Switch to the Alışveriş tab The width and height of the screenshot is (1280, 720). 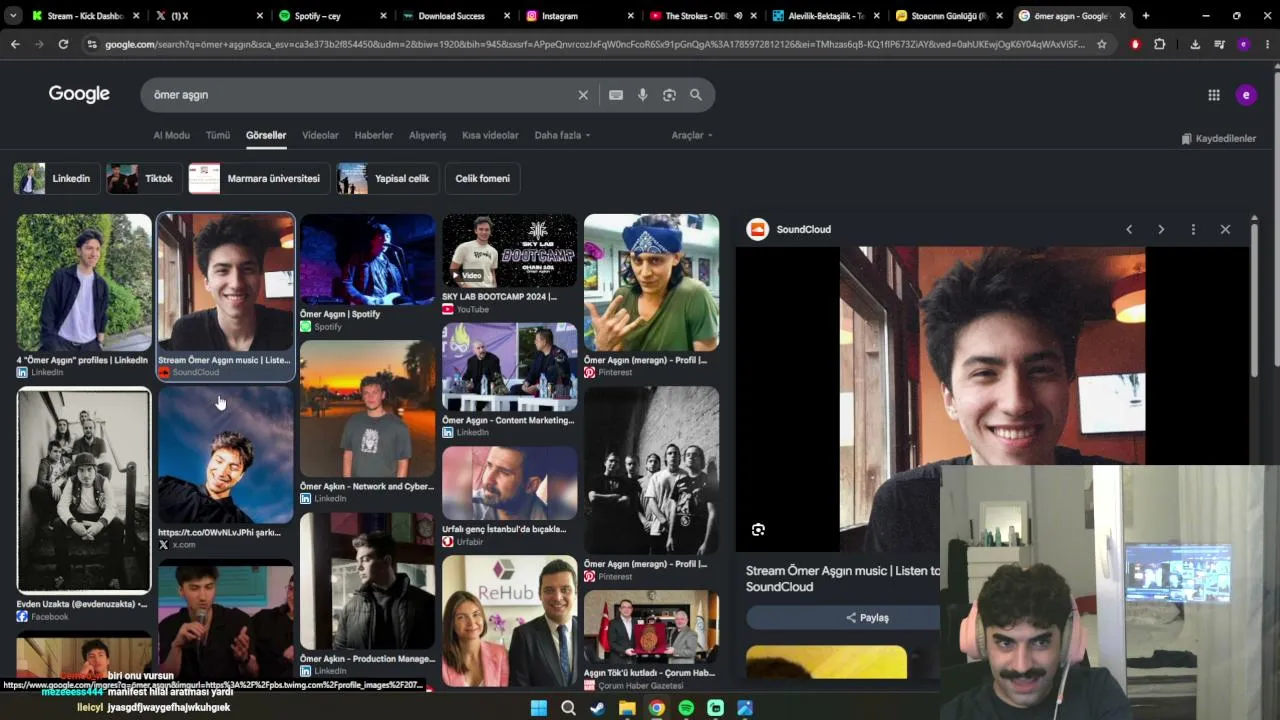(x=427, y=135)
